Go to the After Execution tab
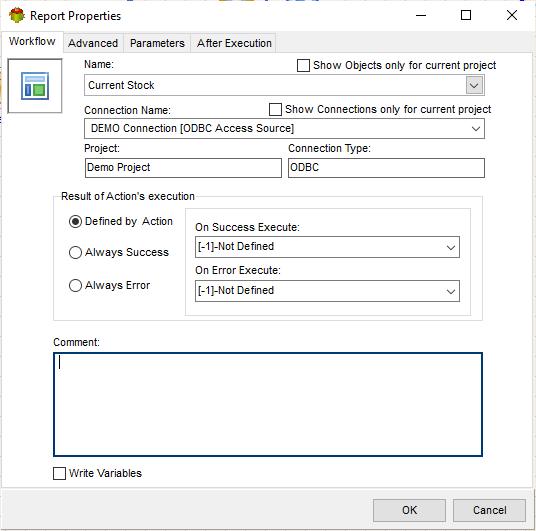This screenshot has width=536, height=531. tap(234, 43)
